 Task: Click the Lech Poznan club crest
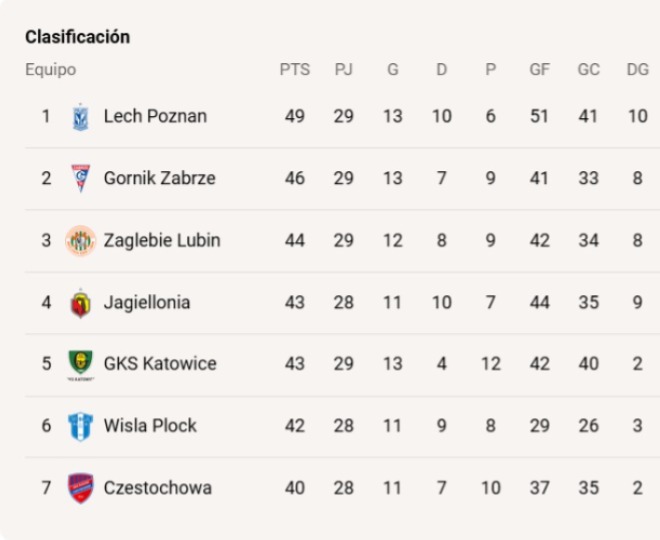[x=80, y=117]
